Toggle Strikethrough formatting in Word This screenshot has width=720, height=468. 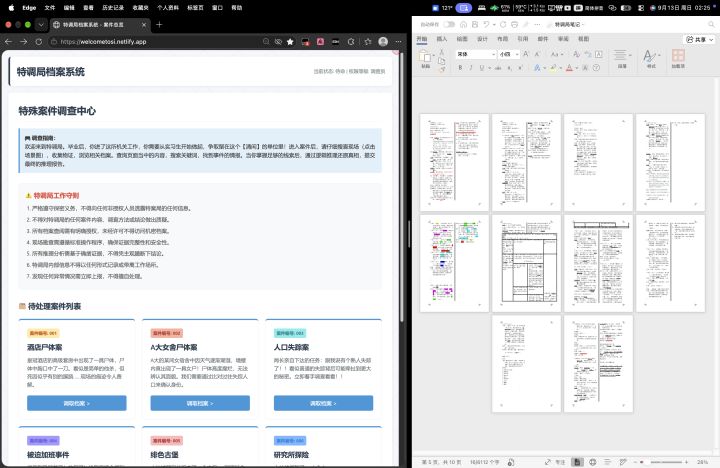click(498, 68)
